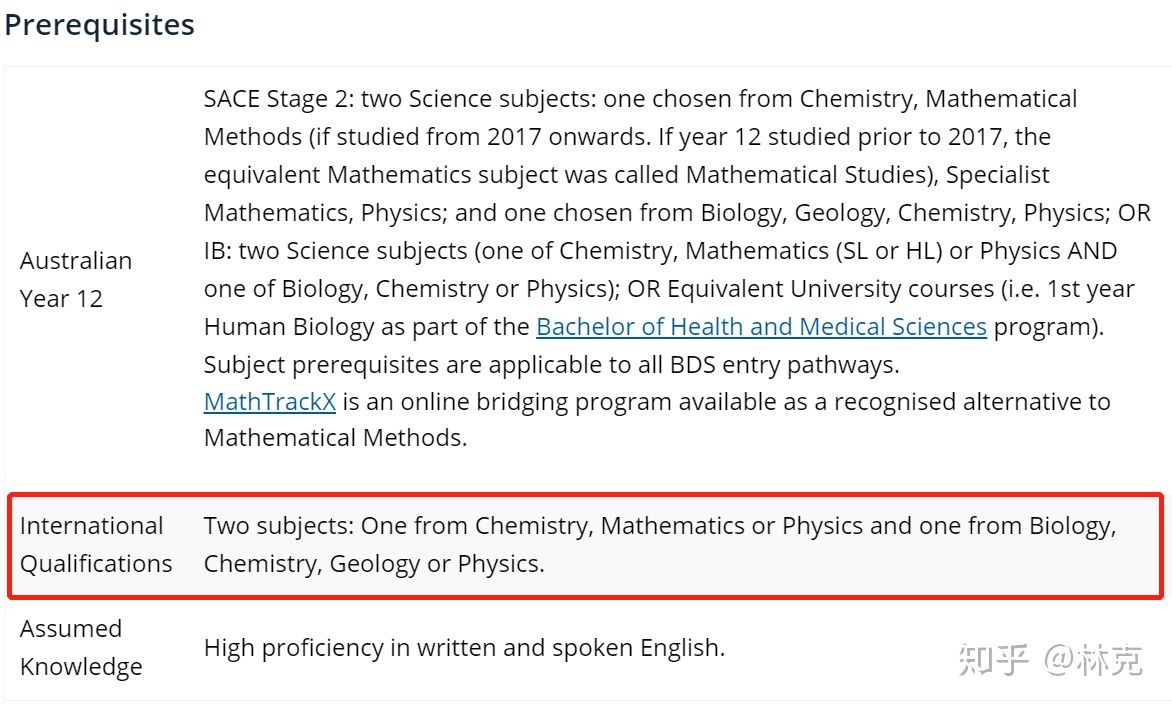Click the 知乎 @林克 watermark
1172x707 pixels.
tap(1049, 659)
